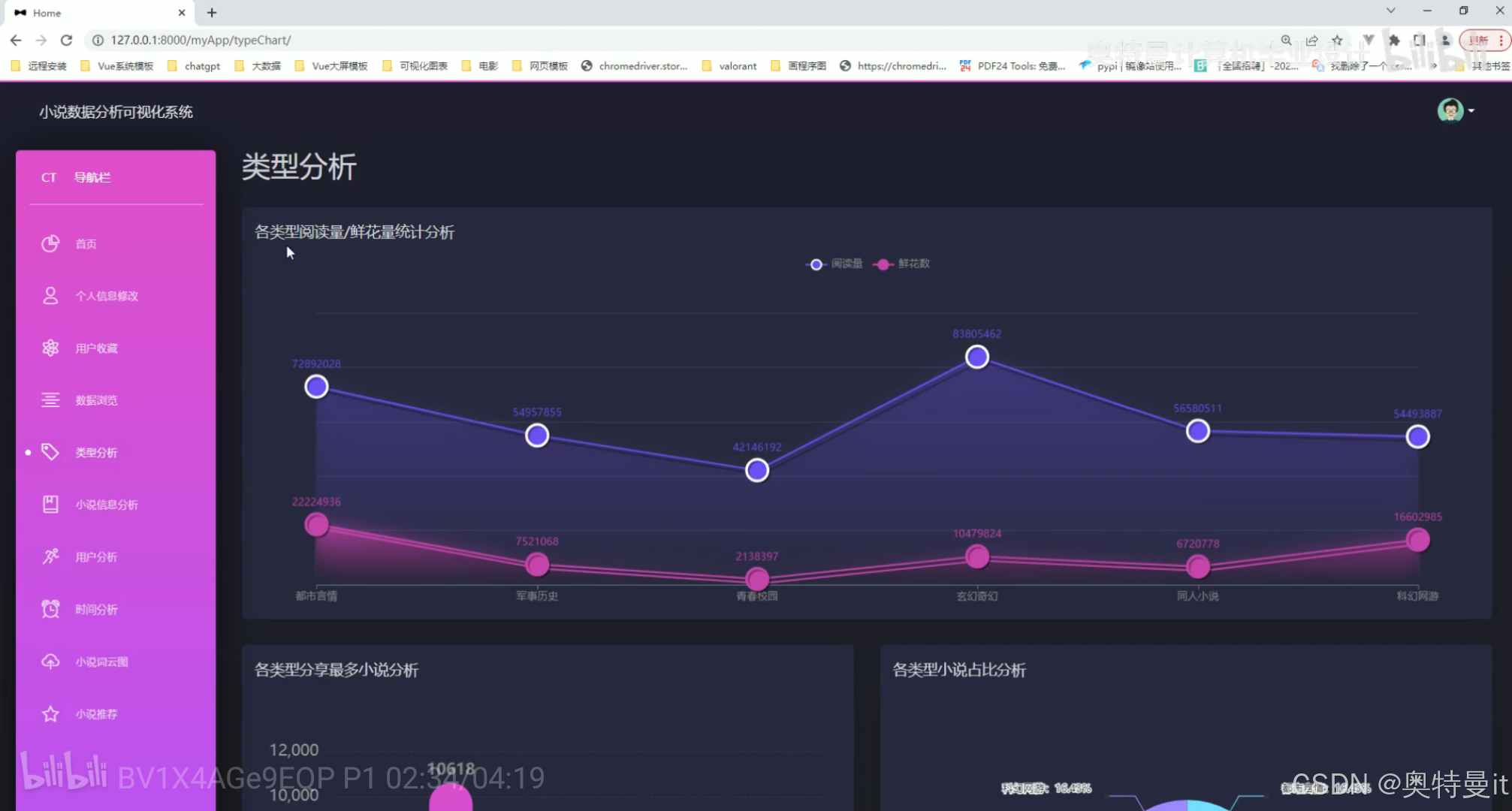Open the chatgpt bookmark

(x=193, y=65)
